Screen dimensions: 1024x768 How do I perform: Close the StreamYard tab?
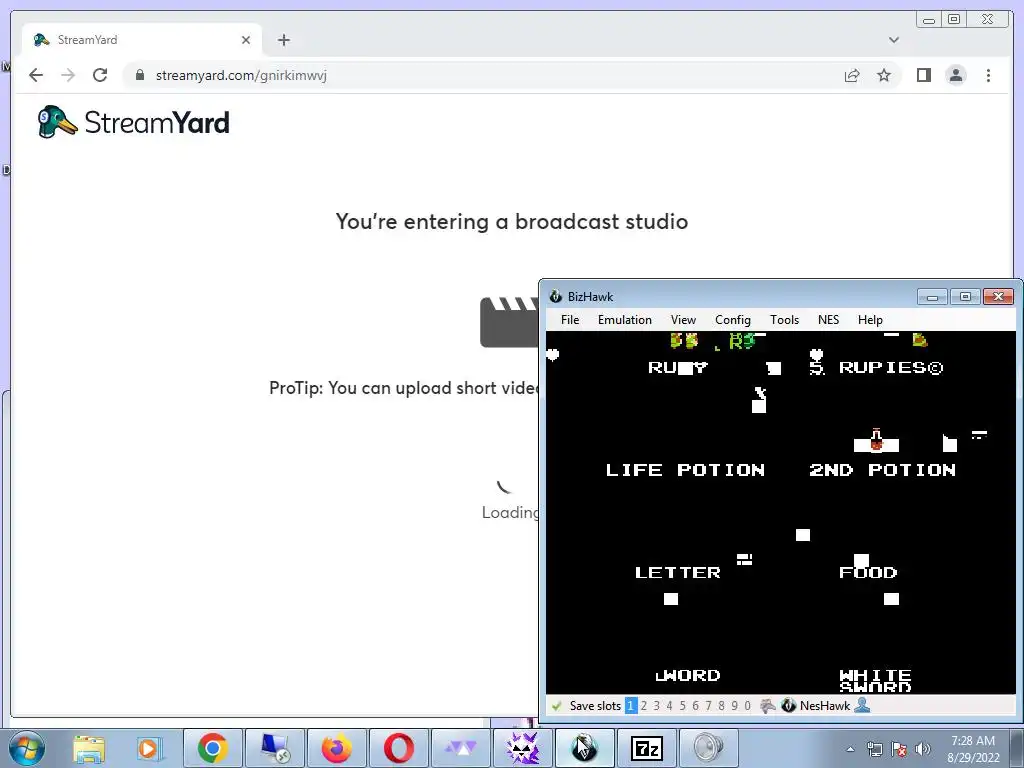pyautogui.click(x=246, y=40)
